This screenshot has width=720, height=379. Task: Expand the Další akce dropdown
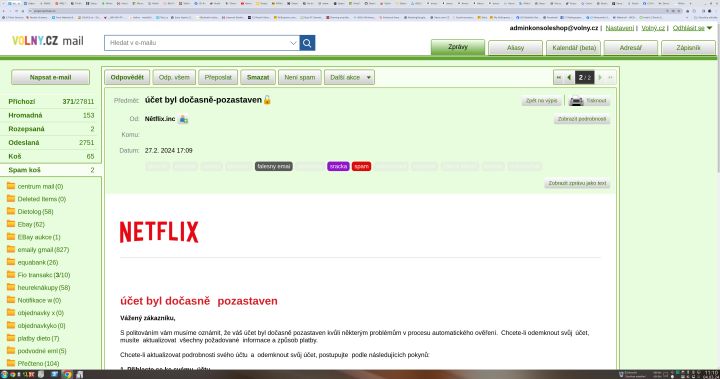349,78
